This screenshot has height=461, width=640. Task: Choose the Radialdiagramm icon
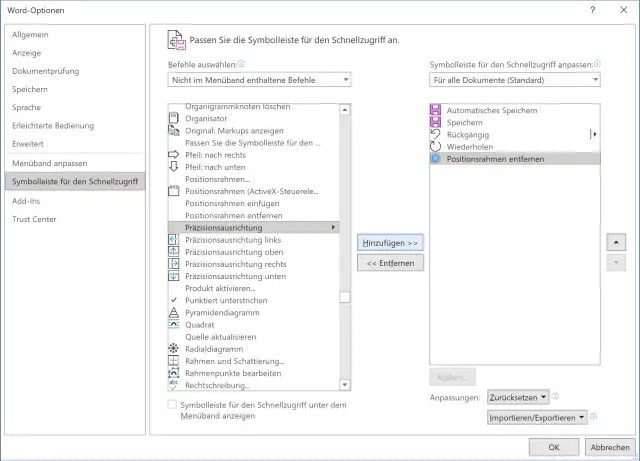coord(174,348)
